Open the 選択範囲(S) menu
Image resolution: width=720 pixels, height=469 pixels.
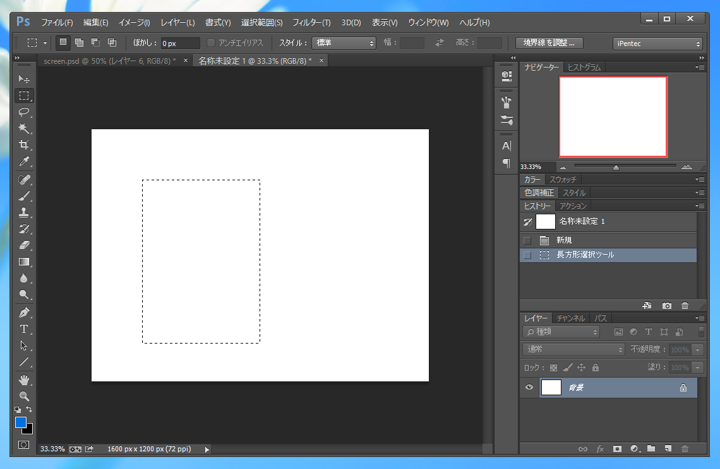point(262,23)
